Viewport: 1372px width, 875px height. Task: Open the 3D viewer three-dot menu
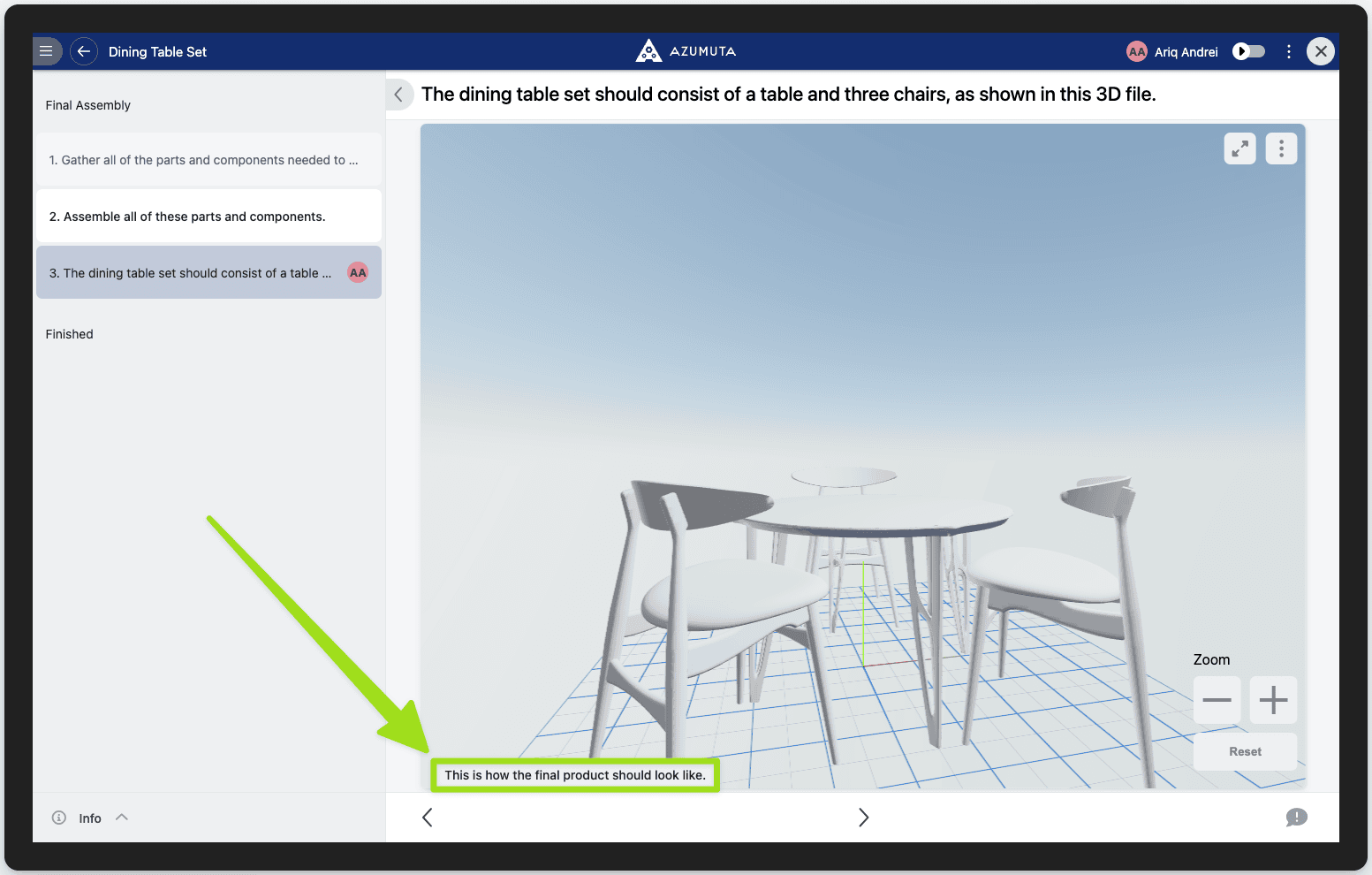pyautogui.click(x=1281, y=148)
